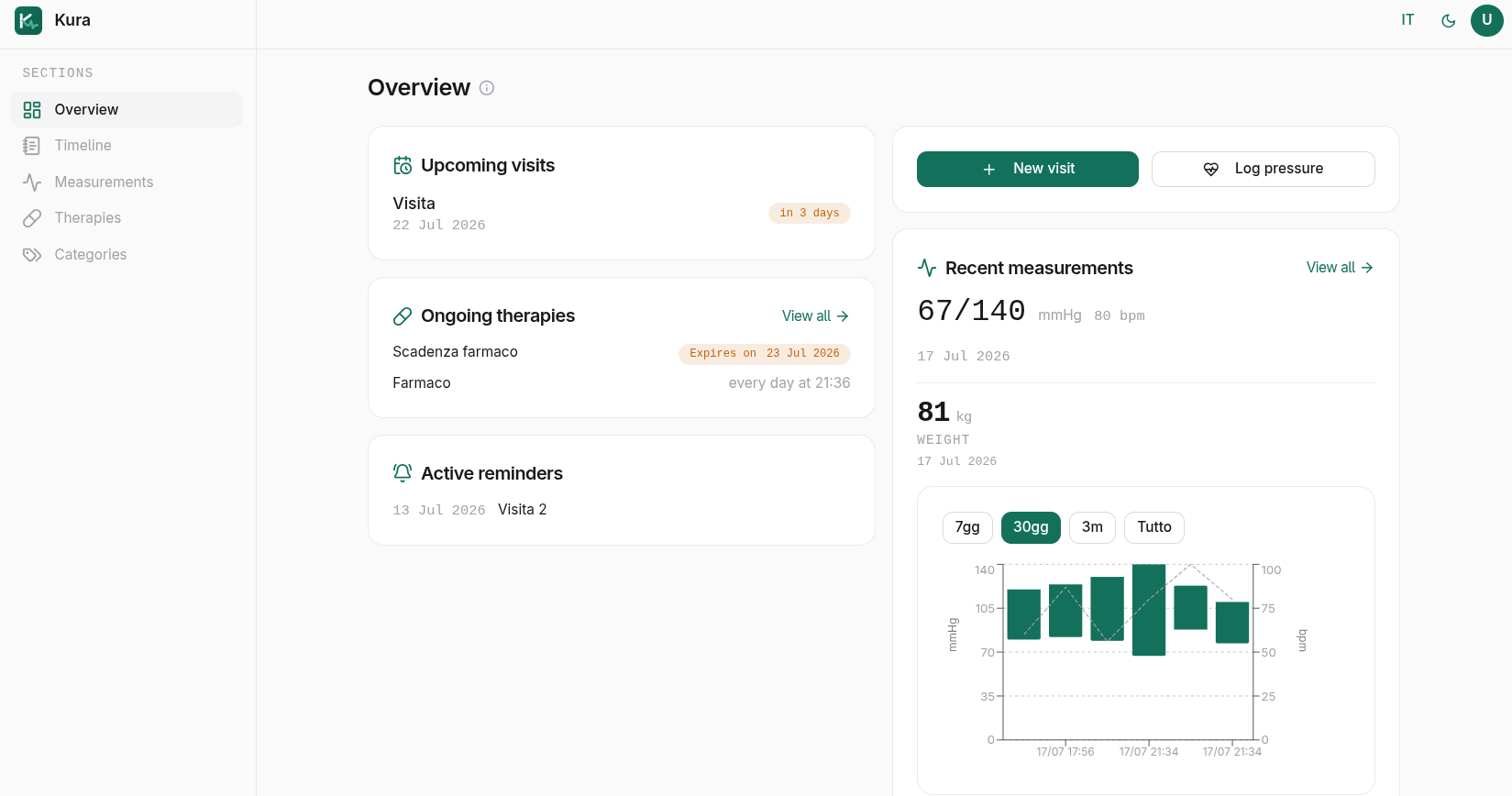
Task: Click the arrow icon in therapies View all
Action: point(843,315)
